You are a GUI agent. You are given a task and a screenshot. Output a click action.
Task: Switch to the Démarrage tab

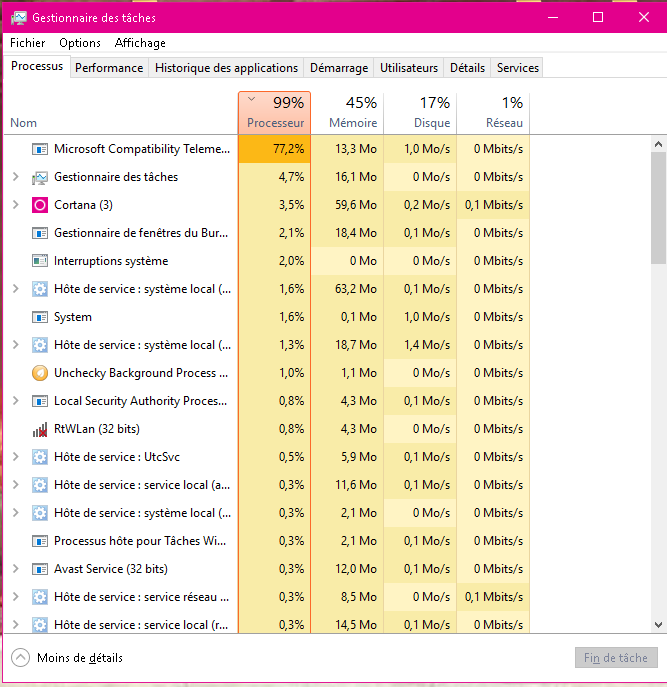coord(339,68)
